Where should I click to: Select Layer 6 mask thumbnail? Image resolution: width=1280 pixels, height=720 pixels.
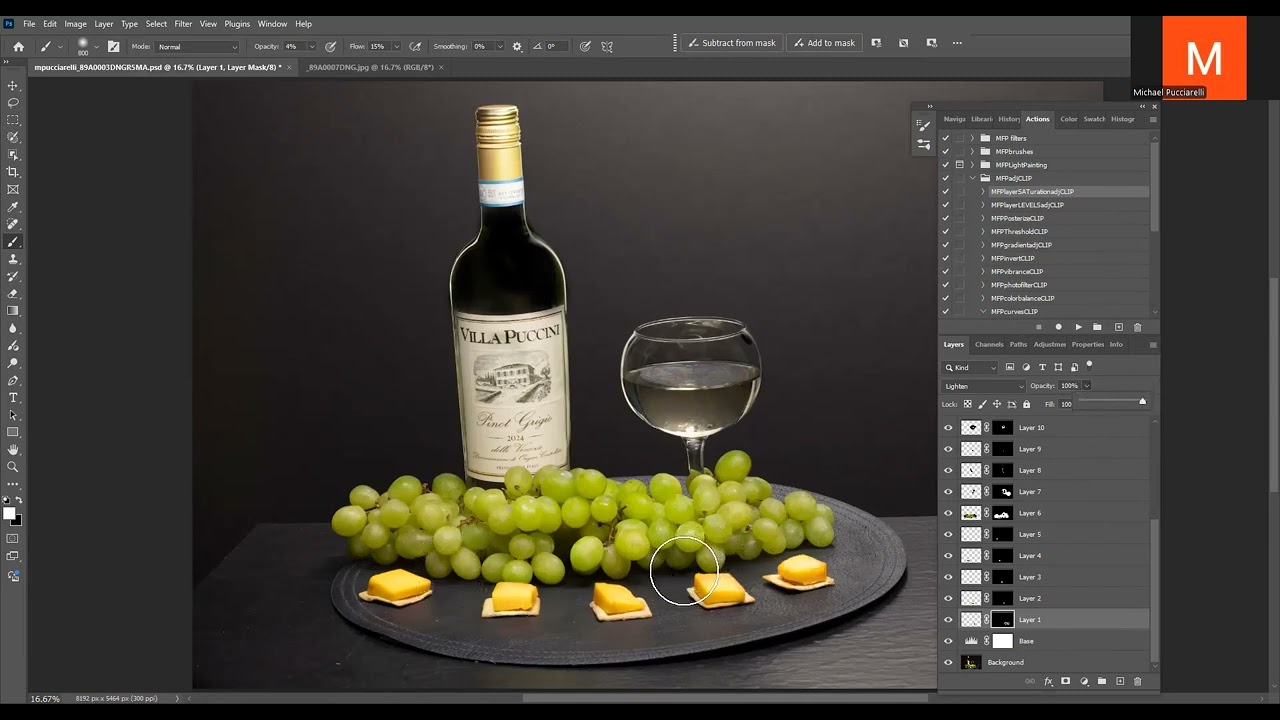click(x=1002, y=513)
